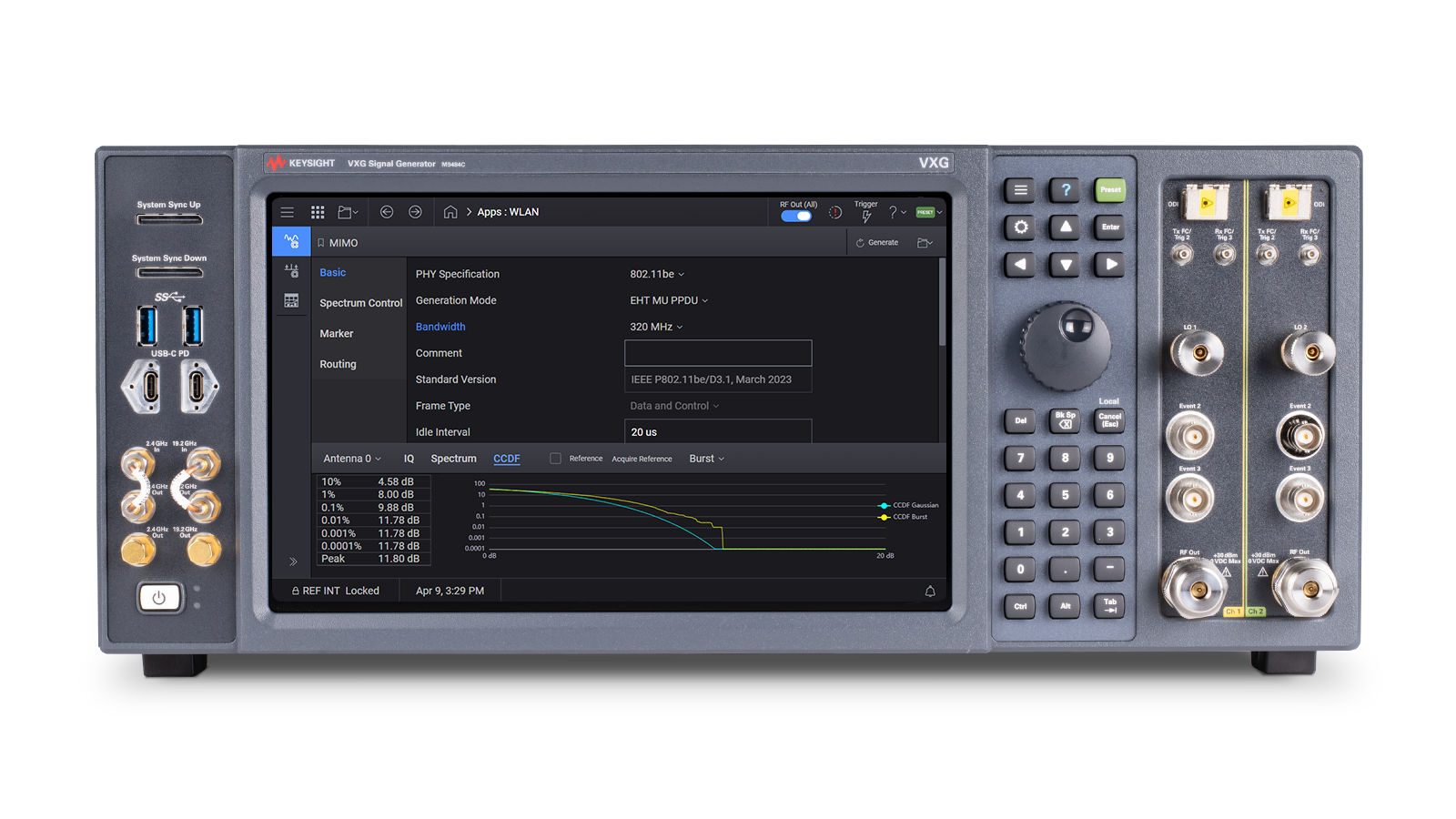This screenshot has width=1456, height=819.
Task: Navigate forward with the right arrow circle
Action: (x=415, y=212)
